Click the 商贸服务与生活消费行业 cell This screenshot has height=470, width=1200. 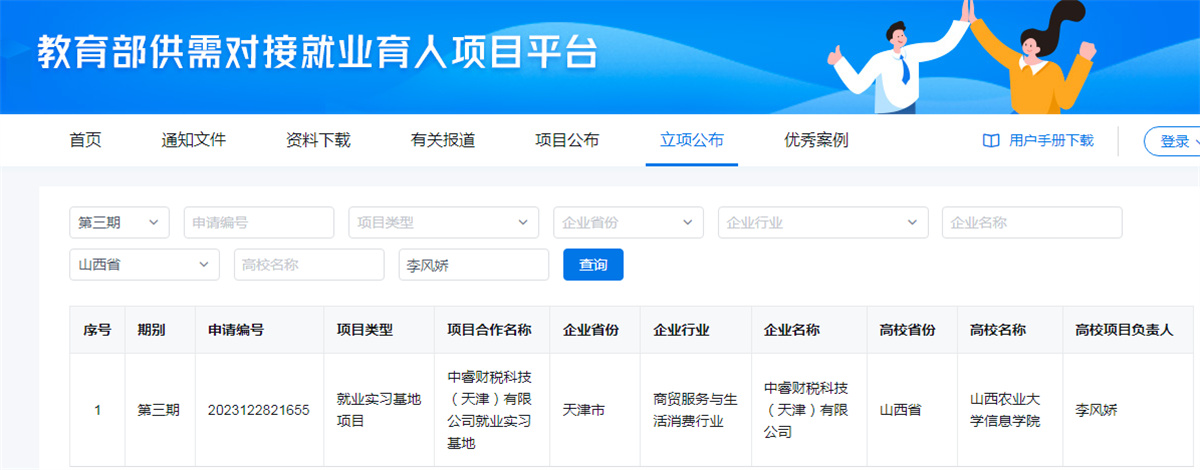pyautogui.click(x=695, y=410)
